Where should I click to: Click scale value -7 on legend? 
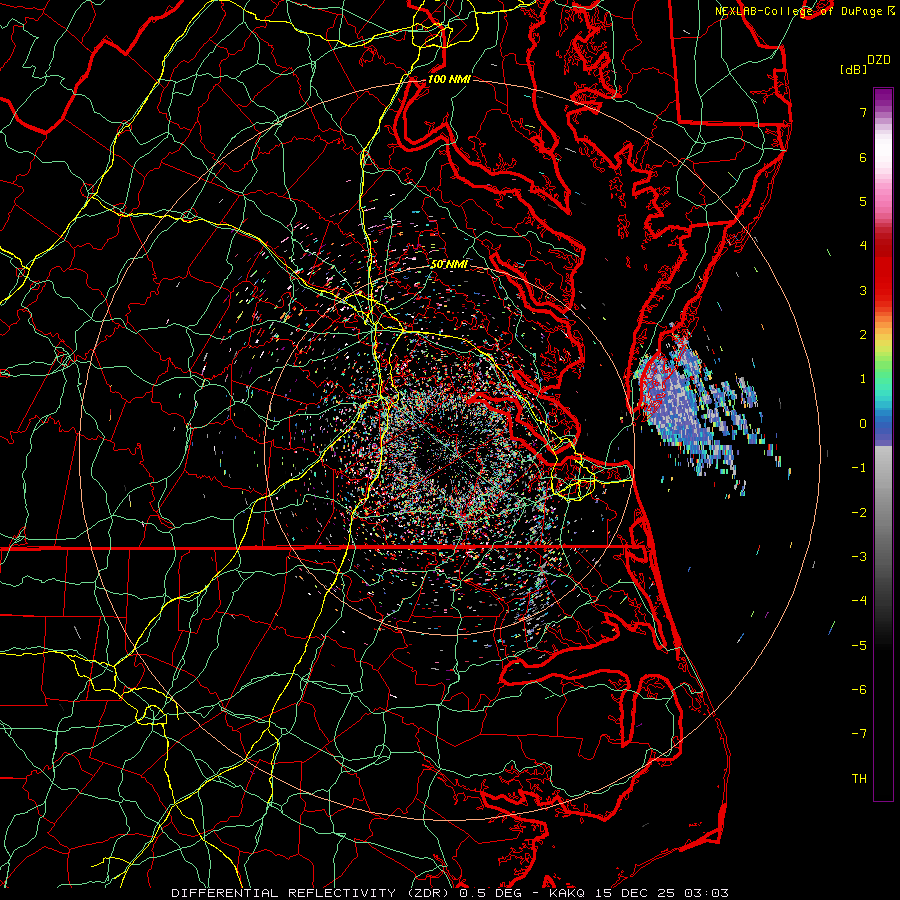(x=859, y=734)
